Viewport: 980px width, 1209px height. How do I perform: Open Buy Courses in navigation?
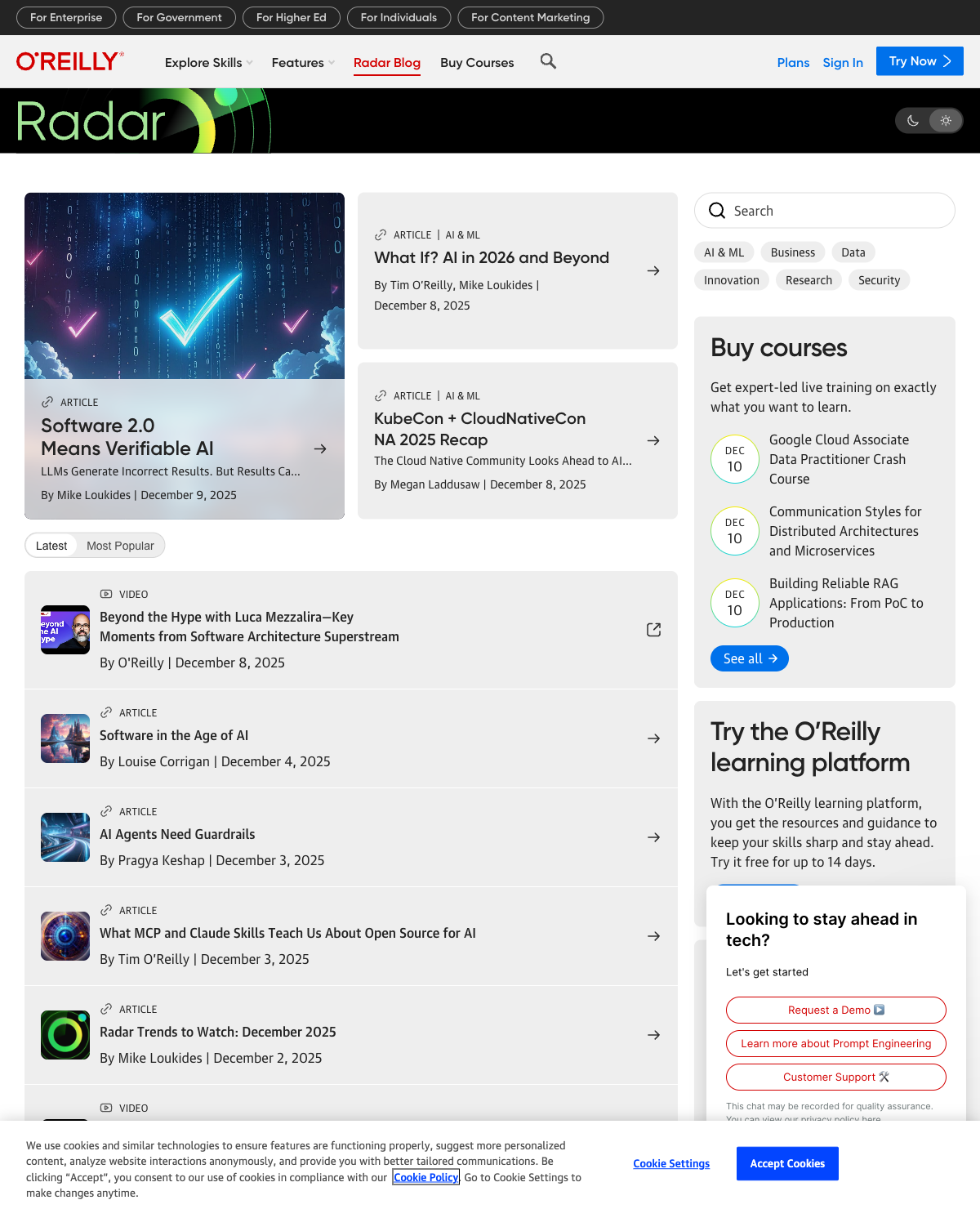477,63
